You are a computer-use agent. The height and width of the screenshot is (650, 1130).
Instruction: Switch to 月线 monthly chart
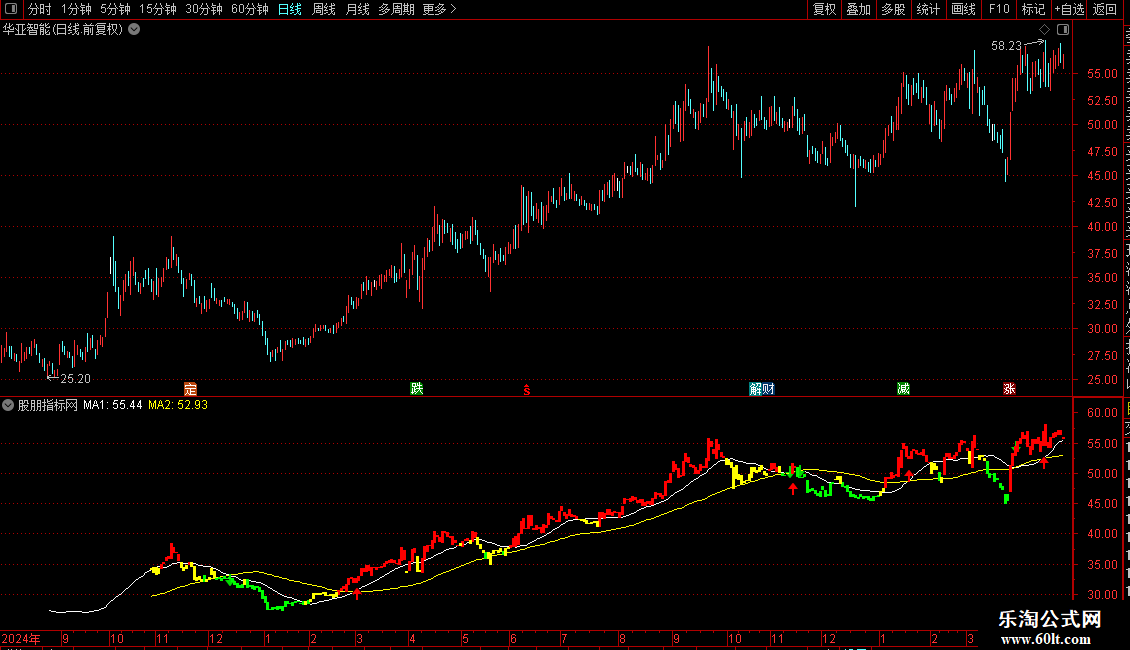click(357, 9)
